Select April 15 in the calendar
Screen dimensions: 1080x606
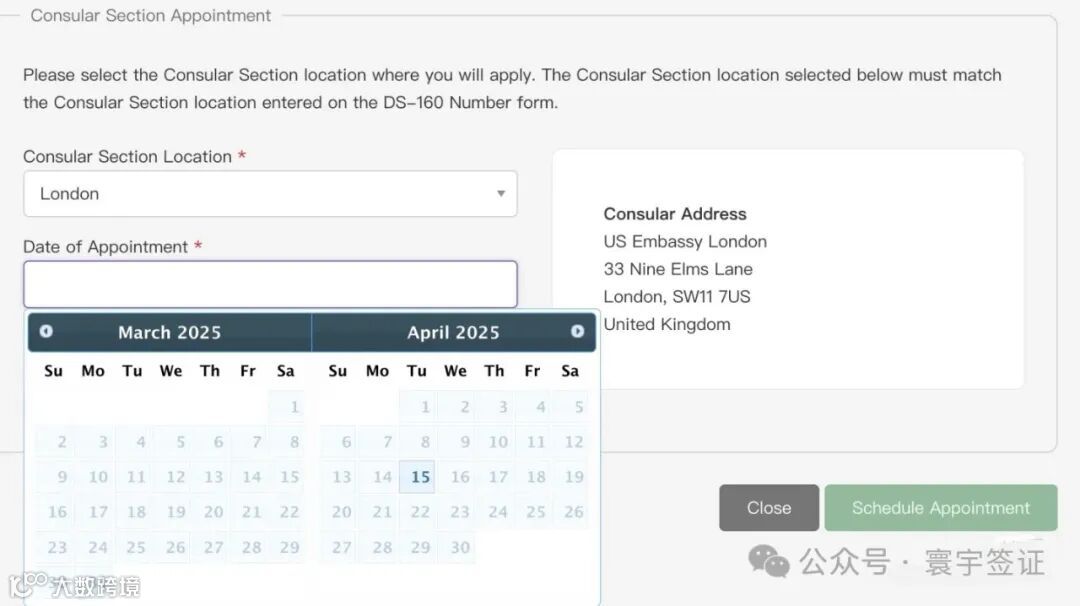(419, 477)
